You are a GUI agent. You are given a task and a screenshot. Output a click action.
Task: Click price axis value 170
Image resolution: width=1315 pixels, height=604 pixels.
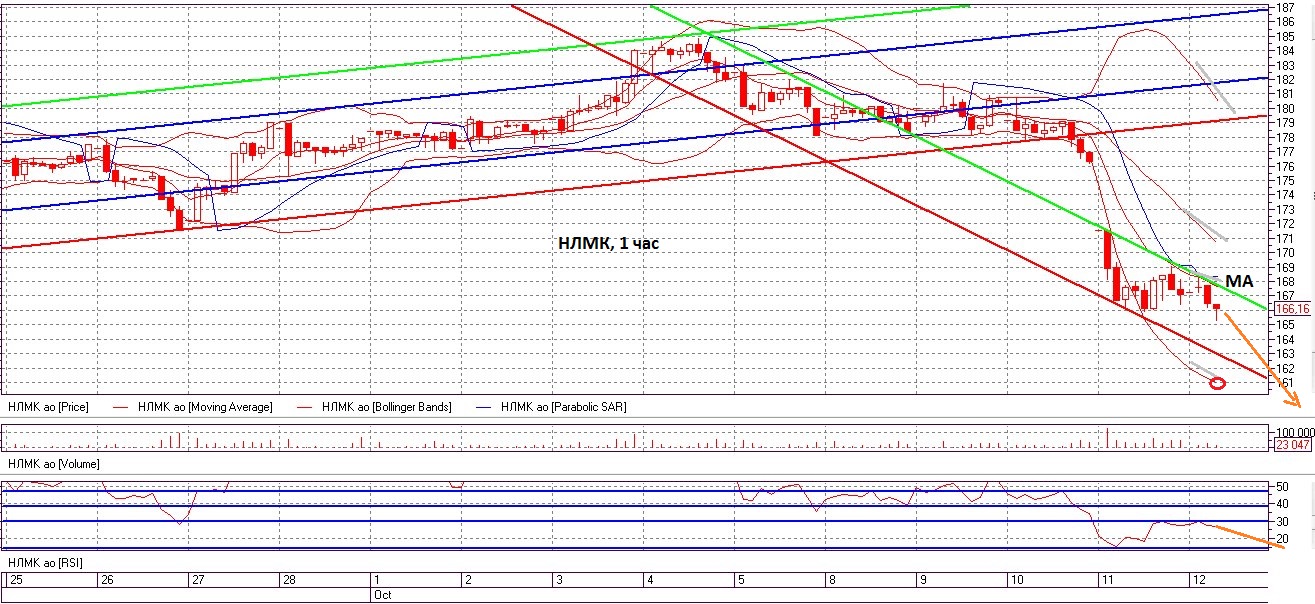[1285, 253]
